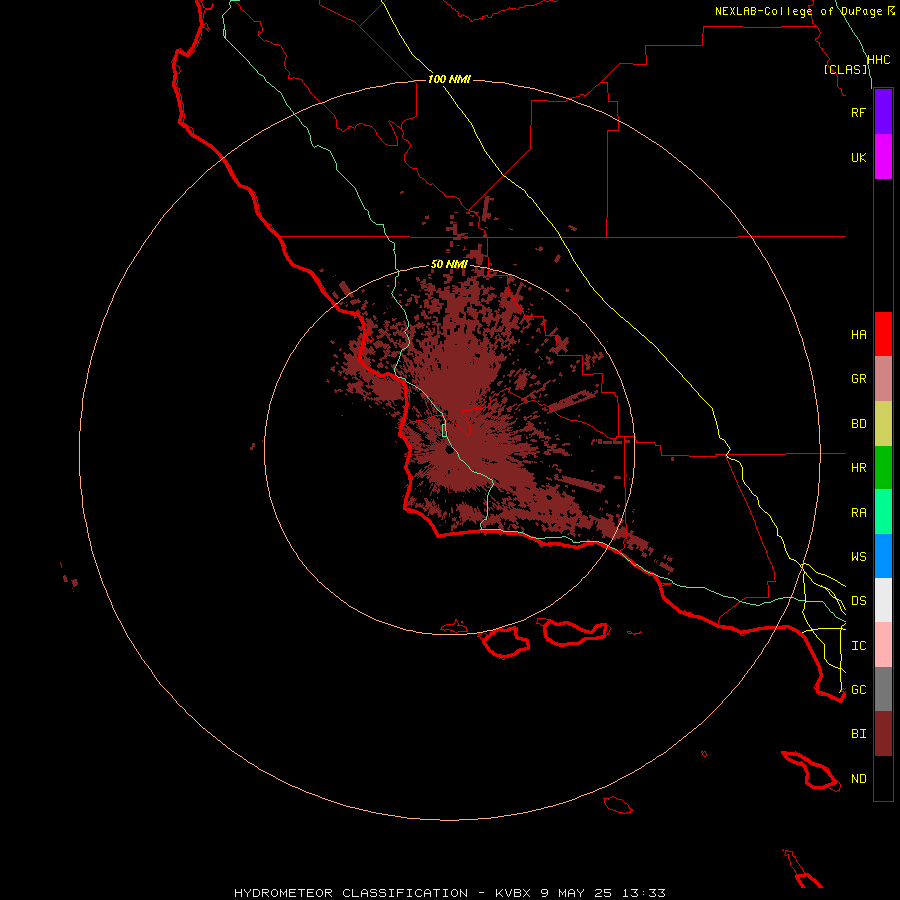Click the UK magenta legend swatch

pyautogui.click(x=883, y=157)
